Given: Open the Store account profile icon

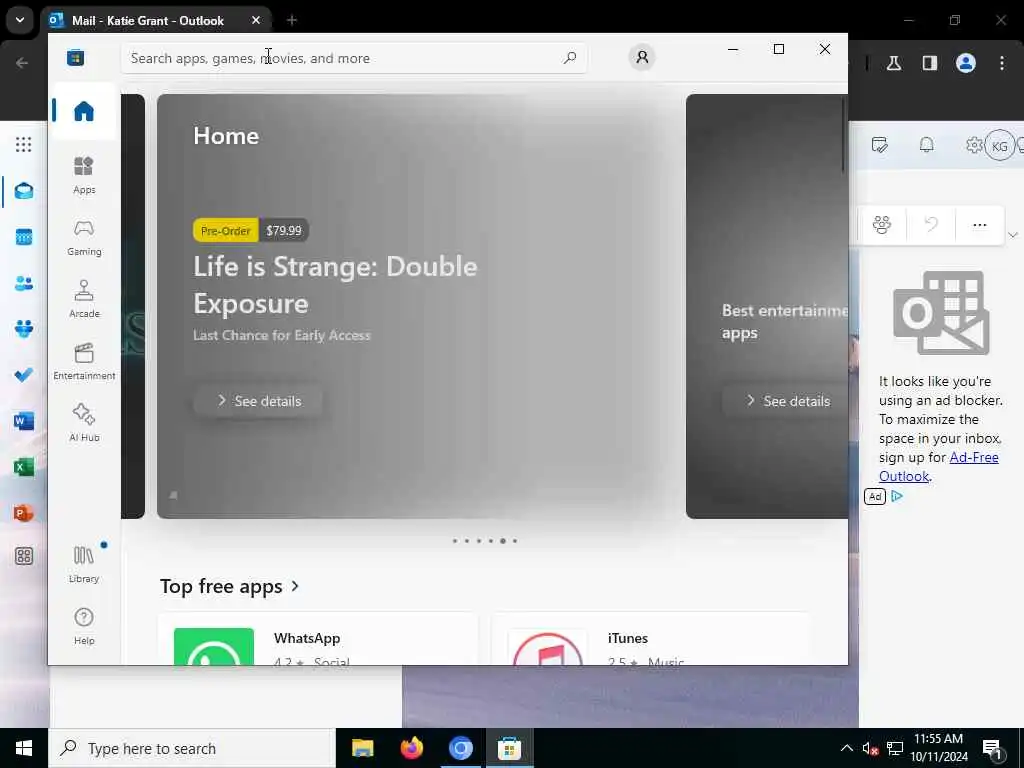Looking at the screenshot, I should pyautogui.click(x=642, y=57).
